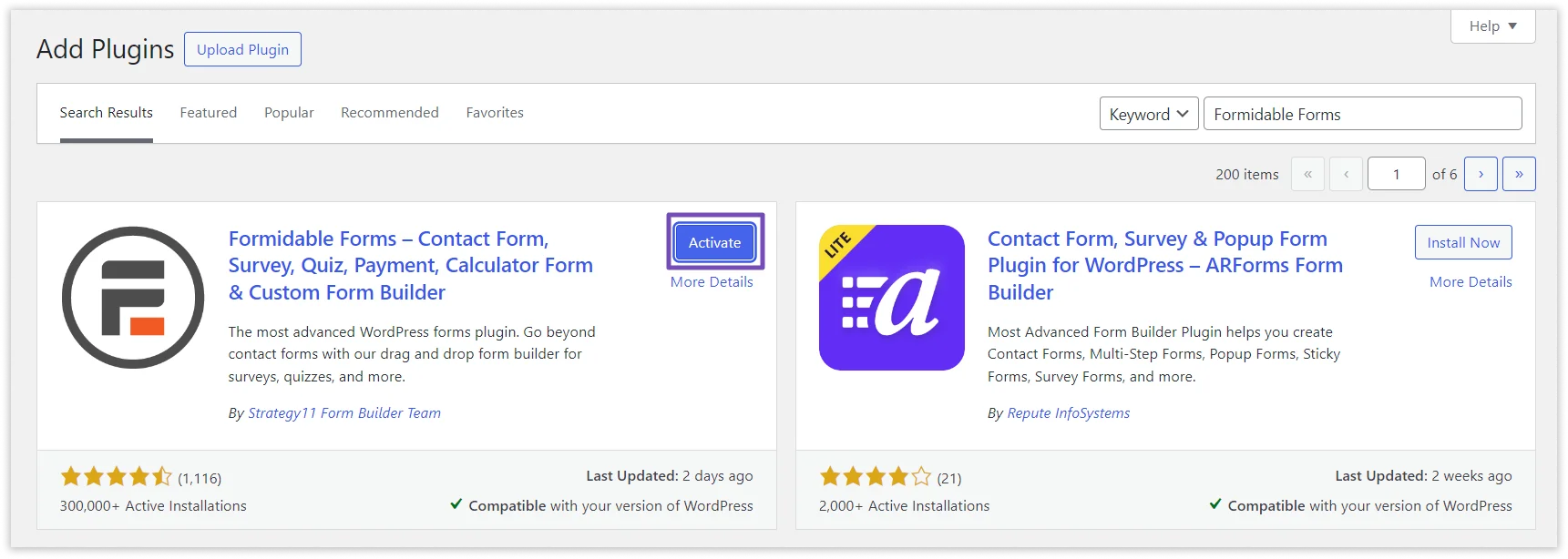Go to next page of results
Screen dimensions: 1568x559
tap(1481, 174)
